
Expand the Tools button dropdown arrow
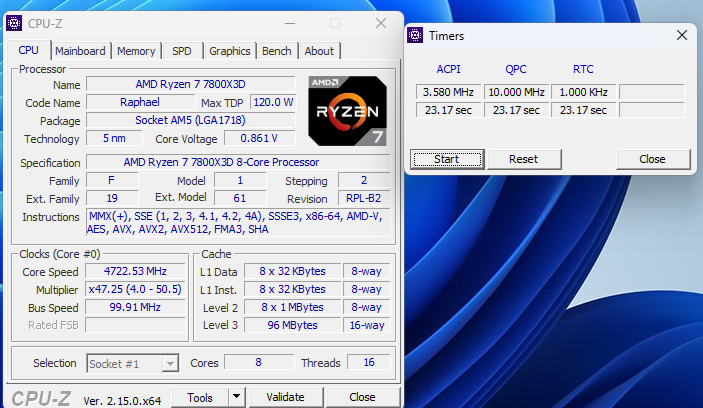237,396
